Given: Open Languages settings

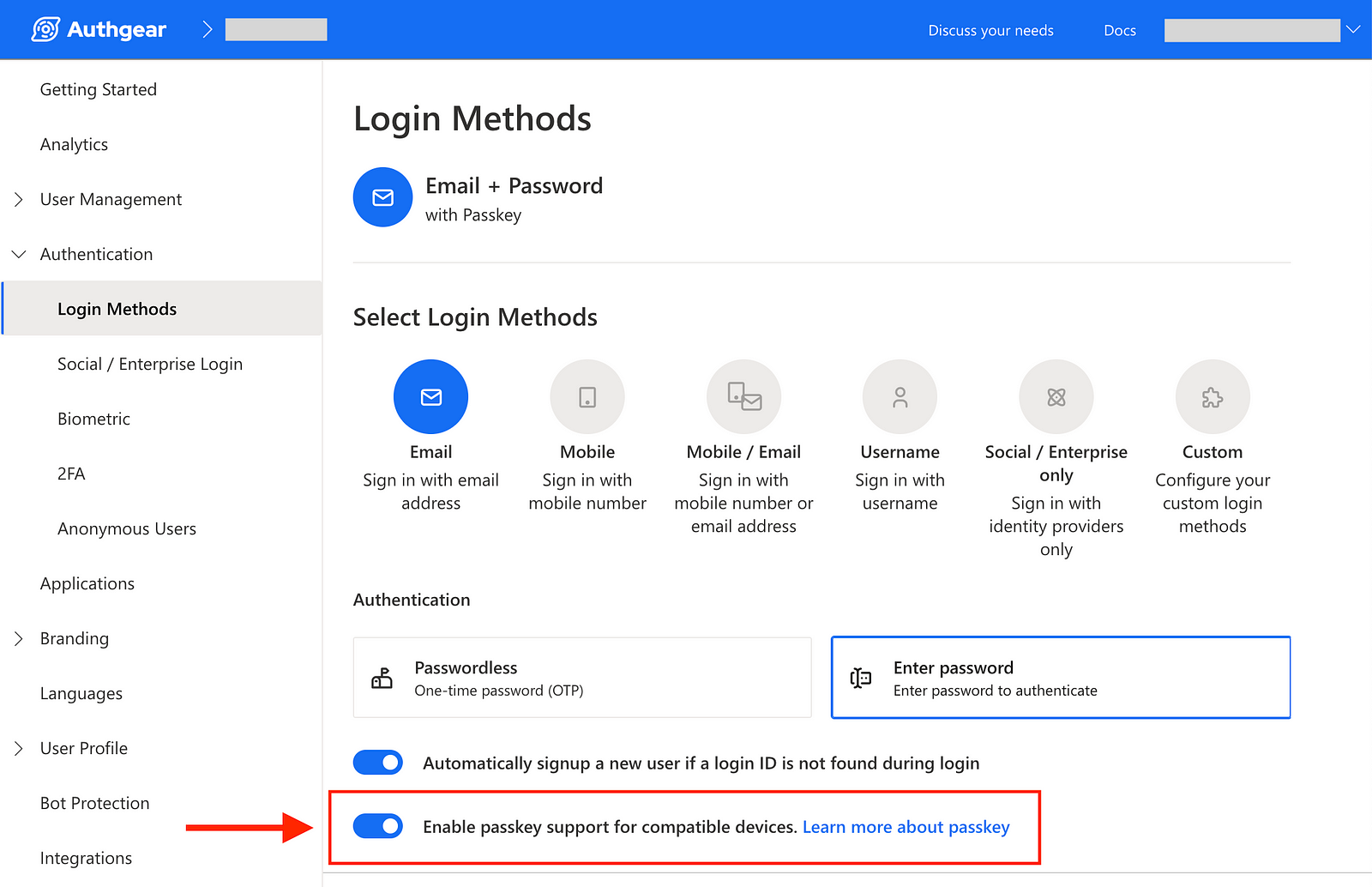Looking at the screenshot, I should pos(81,693).
